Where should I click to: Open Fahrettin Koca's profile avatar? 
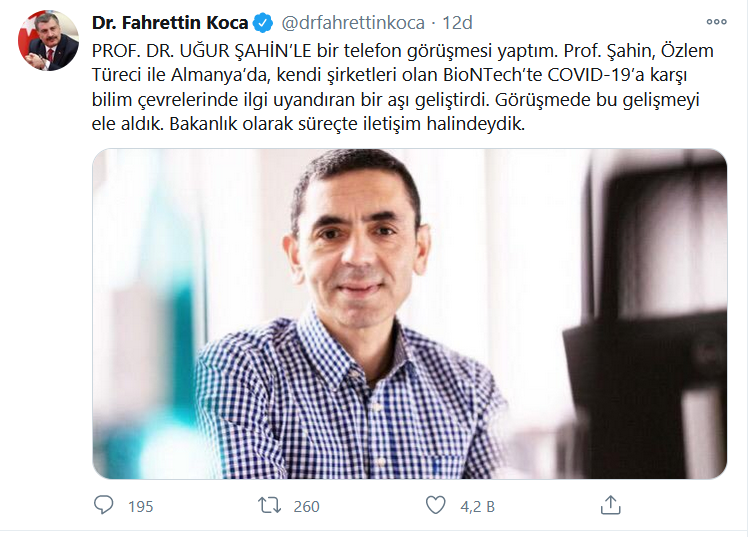click(x=48, y=41)
